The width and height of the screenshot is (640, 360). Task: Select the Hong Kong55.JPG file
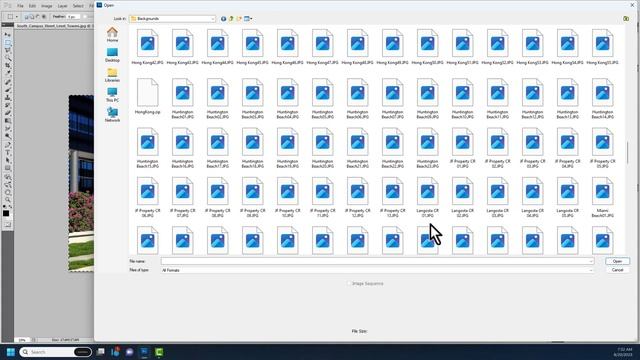(x=602, y=47)
